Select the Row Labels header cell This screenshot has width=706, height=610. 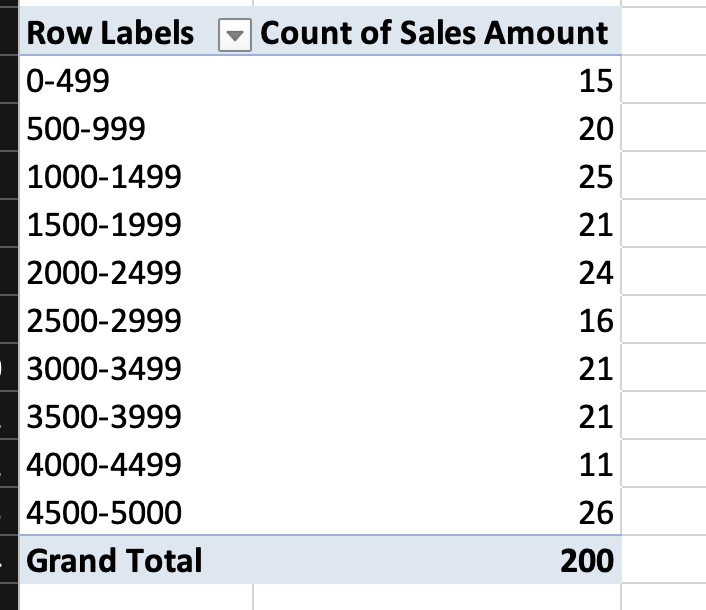tap(110, 34)
